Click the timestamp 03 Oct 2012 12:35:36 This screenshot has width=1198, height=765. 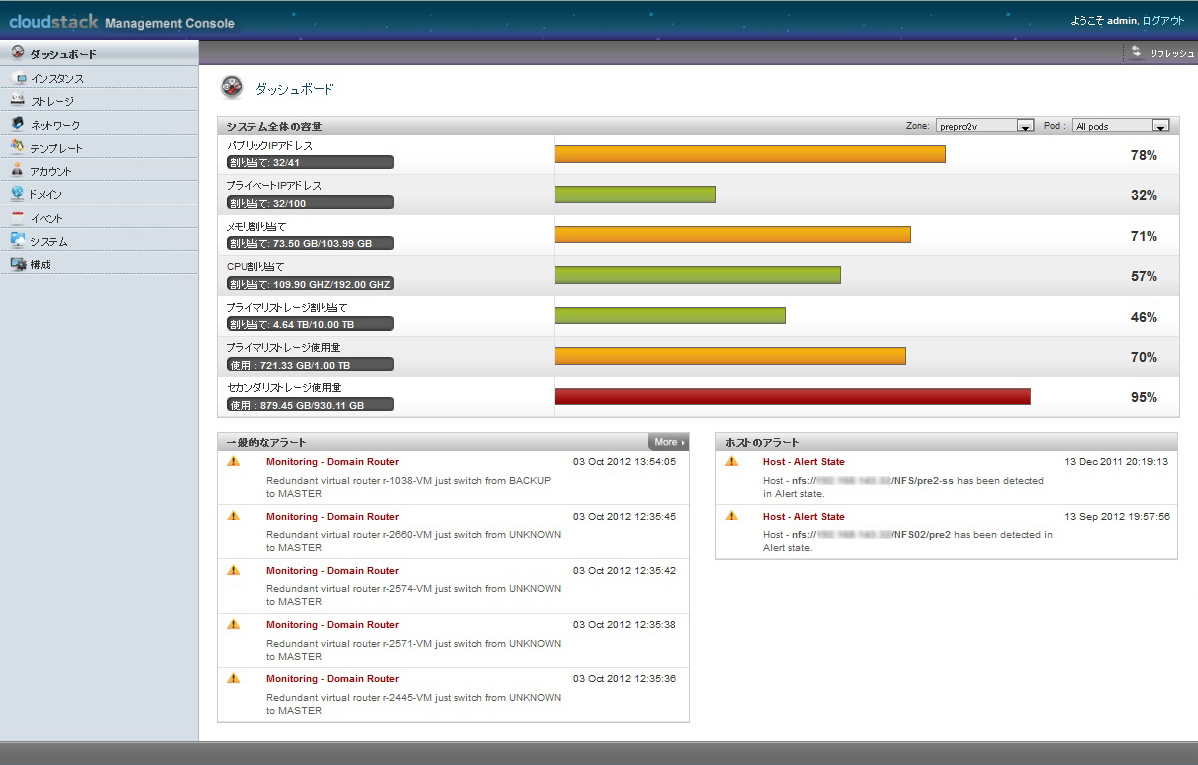click(x=624, y=679)
